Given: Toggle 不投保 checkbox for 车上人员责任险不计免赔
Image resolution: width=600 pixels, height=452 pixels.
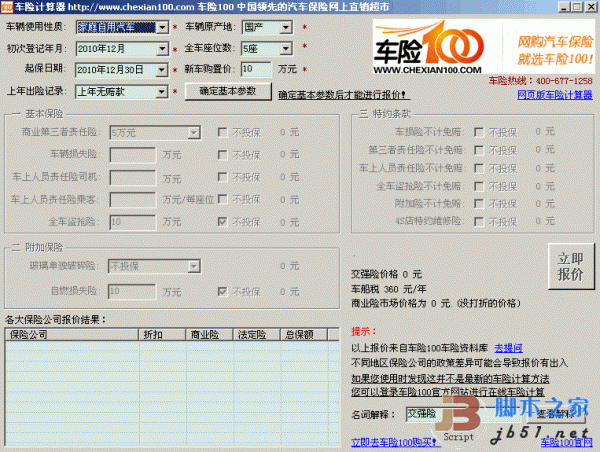Looking at the screenshot, I should tap(478, 168).
